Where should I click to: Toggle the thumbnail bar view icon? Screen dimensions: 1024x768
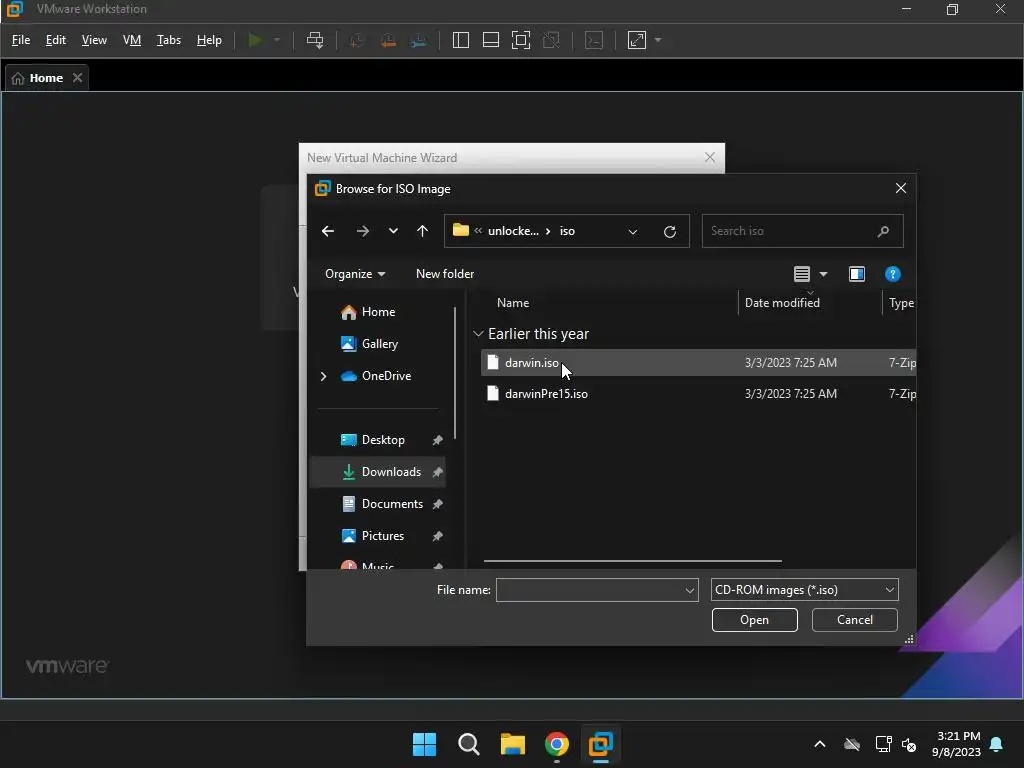pos(490,40)
